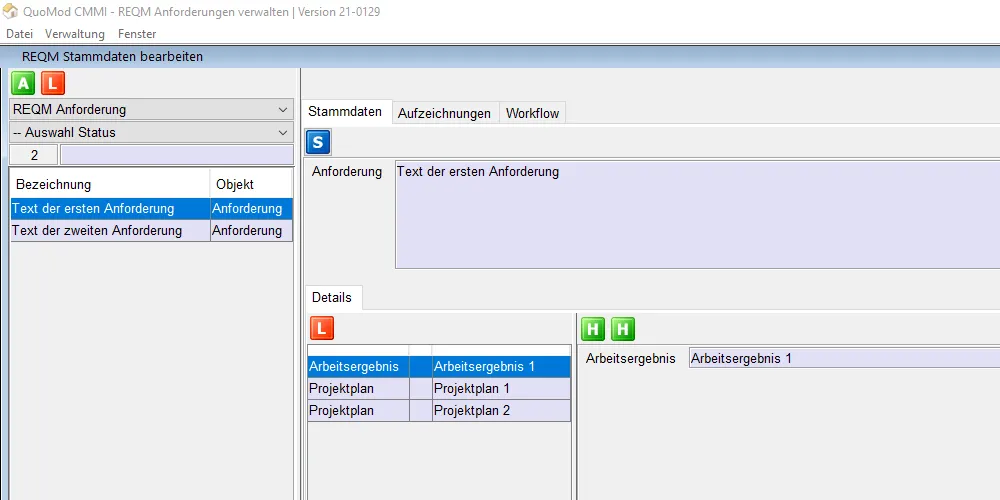Open the Datei menu
This screenshot has width=1000, height=500.
(x=19, y=34)
